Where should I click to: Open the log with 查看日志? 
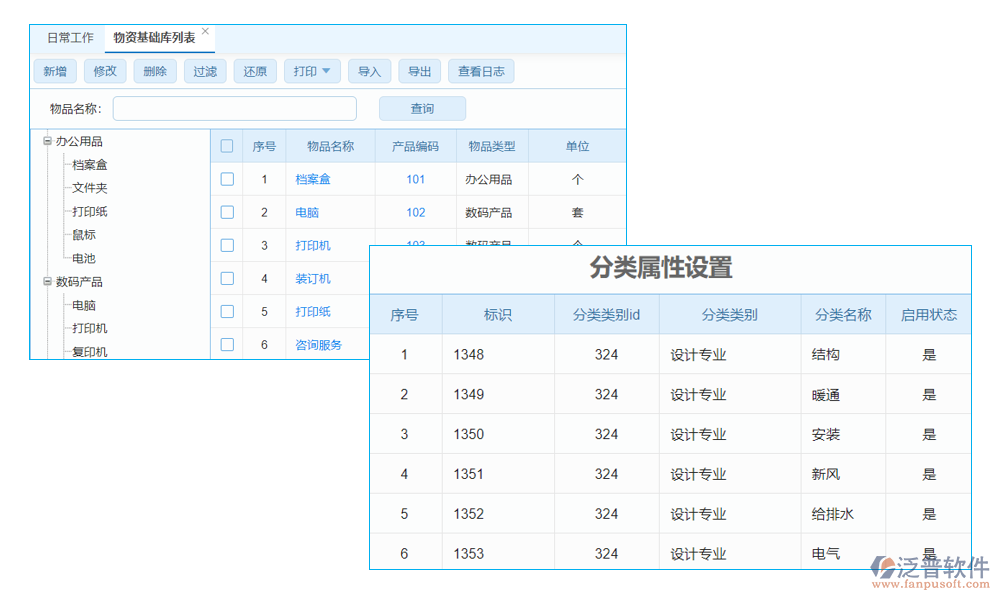point(481,71)
